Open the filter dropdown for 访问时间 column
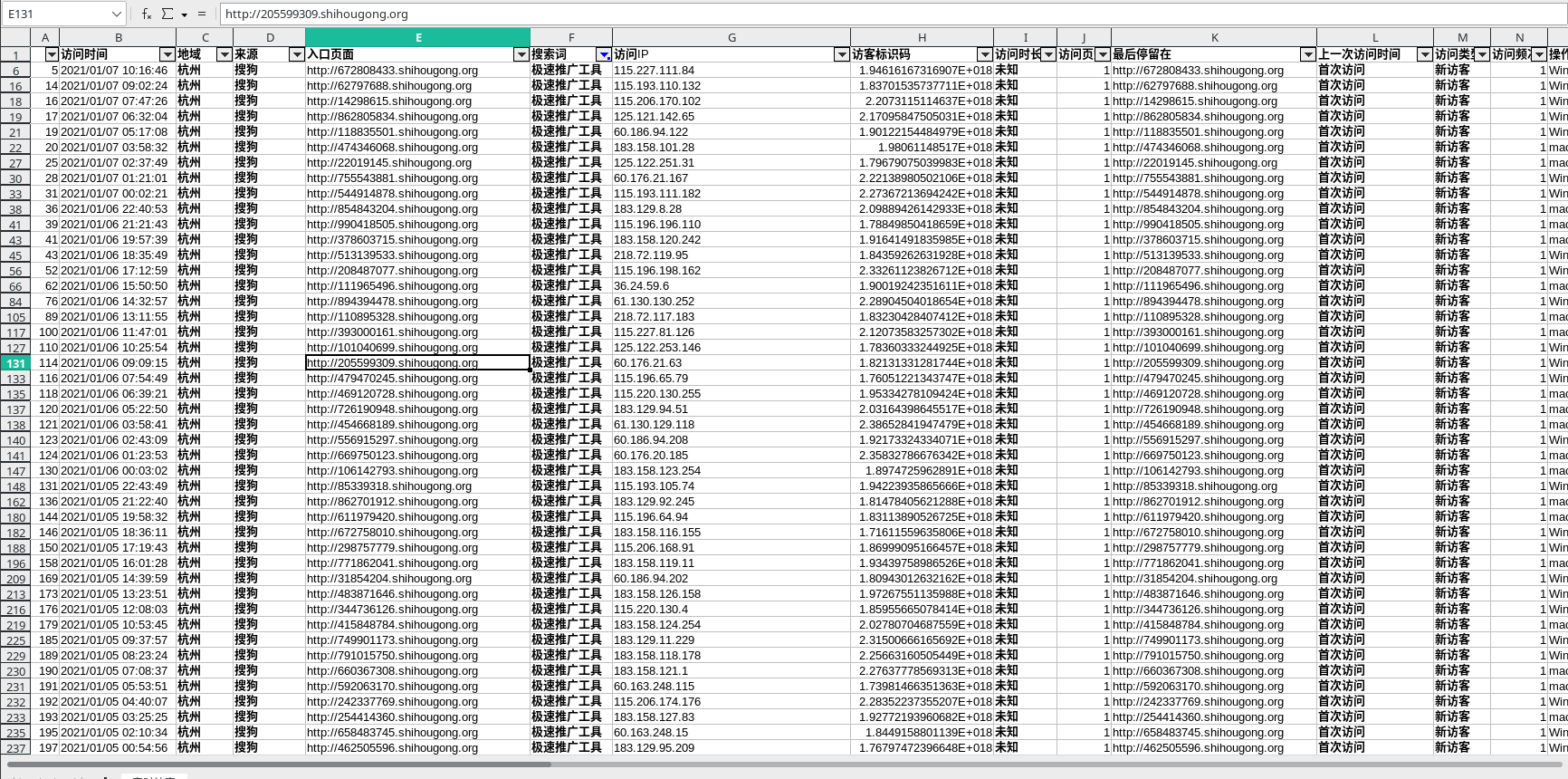 tap(167, 54)
